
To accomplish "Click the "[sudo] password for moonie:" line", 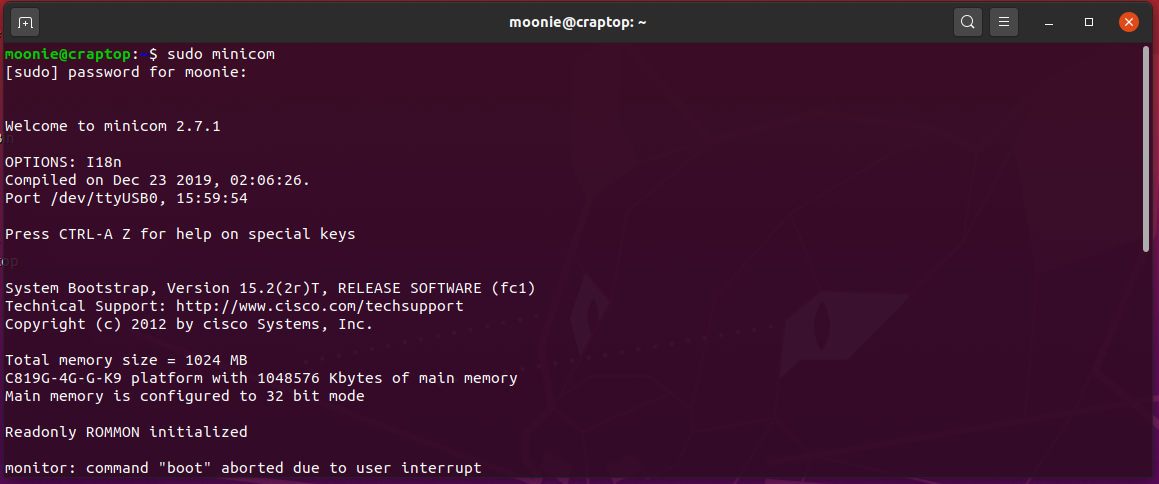I will point(125,72).
